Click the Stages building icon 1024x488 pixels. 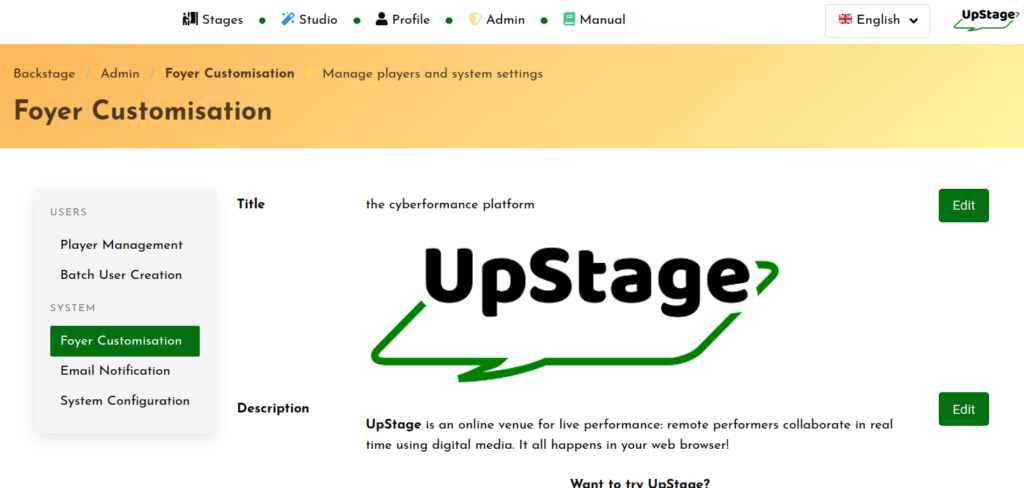click(x=189, y=20)
